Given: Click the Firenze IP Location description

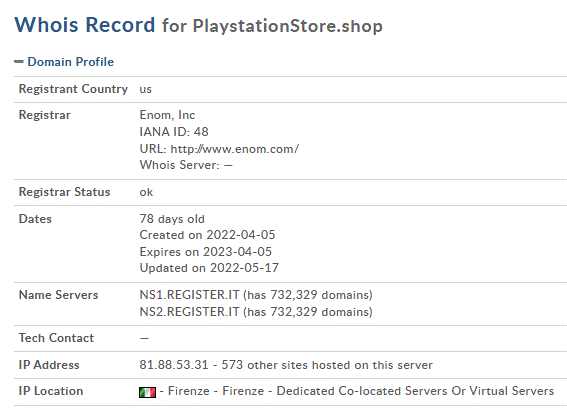Looking at the screenshot, I should [x=357, y=391].
